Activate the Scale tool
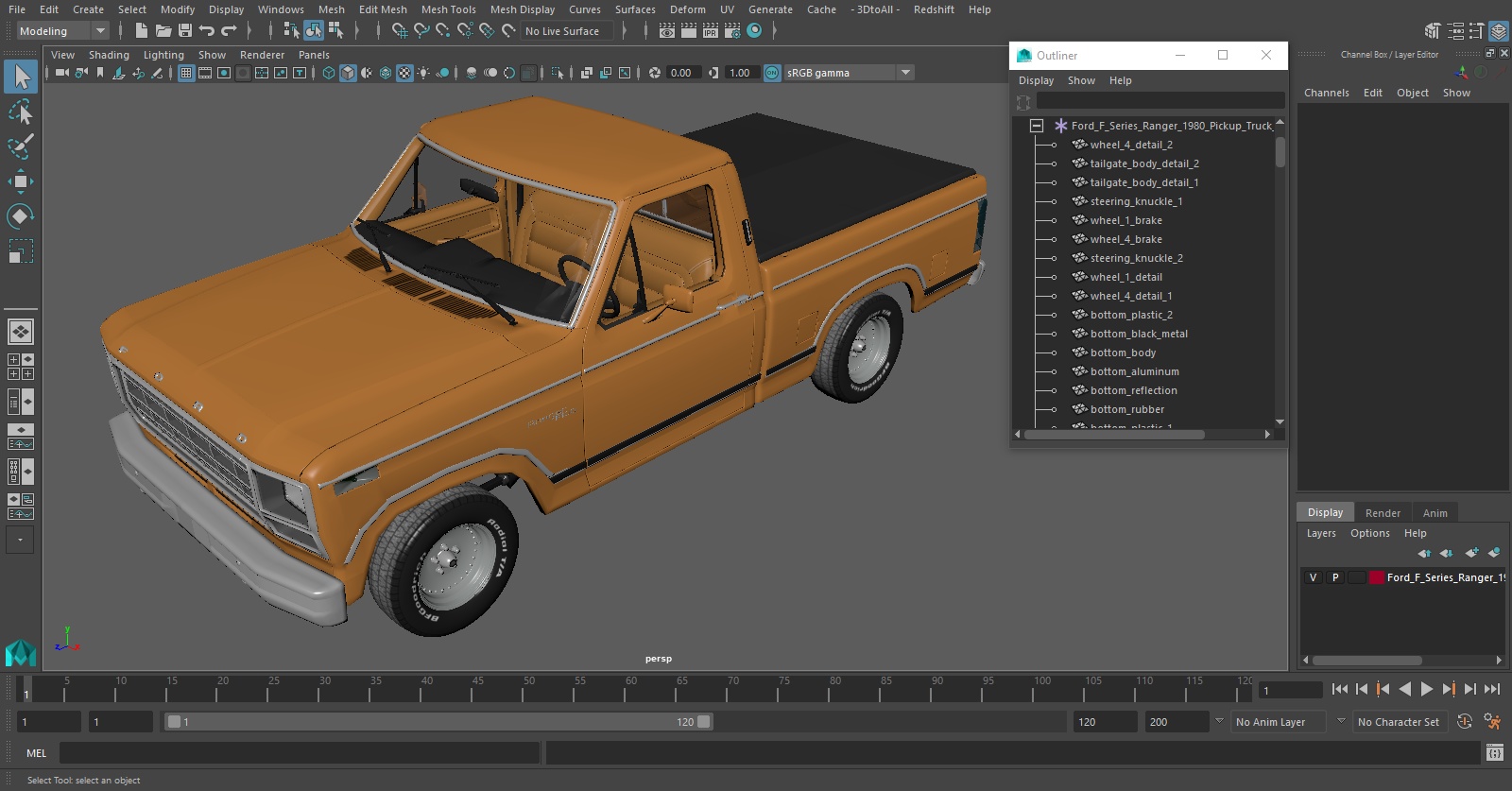This screenshot has width=1512, height=791. [21, 251]
